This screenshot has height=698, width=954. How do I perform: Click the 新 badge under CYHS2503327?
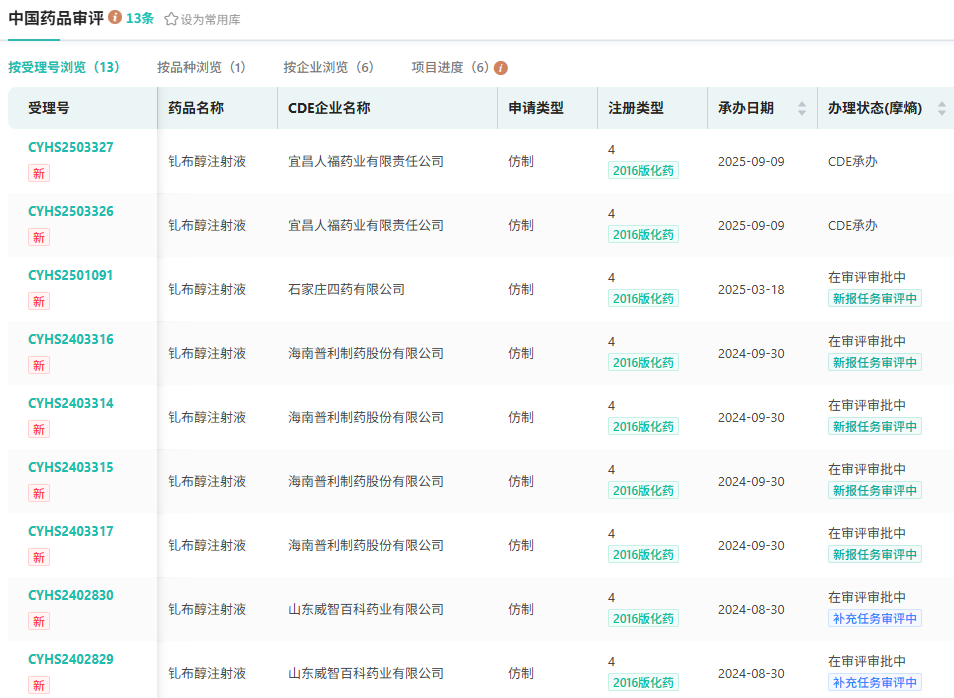[39, 173]
